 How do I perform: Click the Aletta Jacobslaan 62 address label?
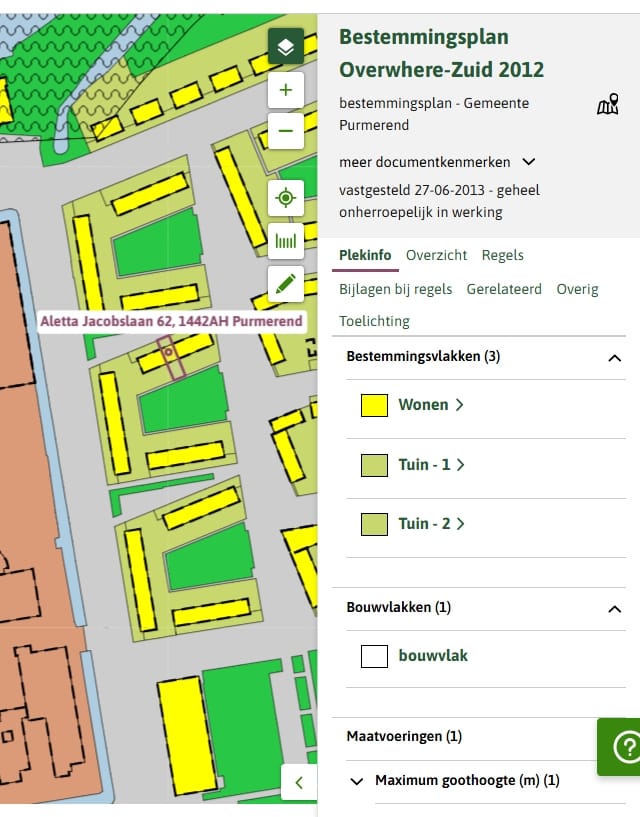[x=170, y=322]
